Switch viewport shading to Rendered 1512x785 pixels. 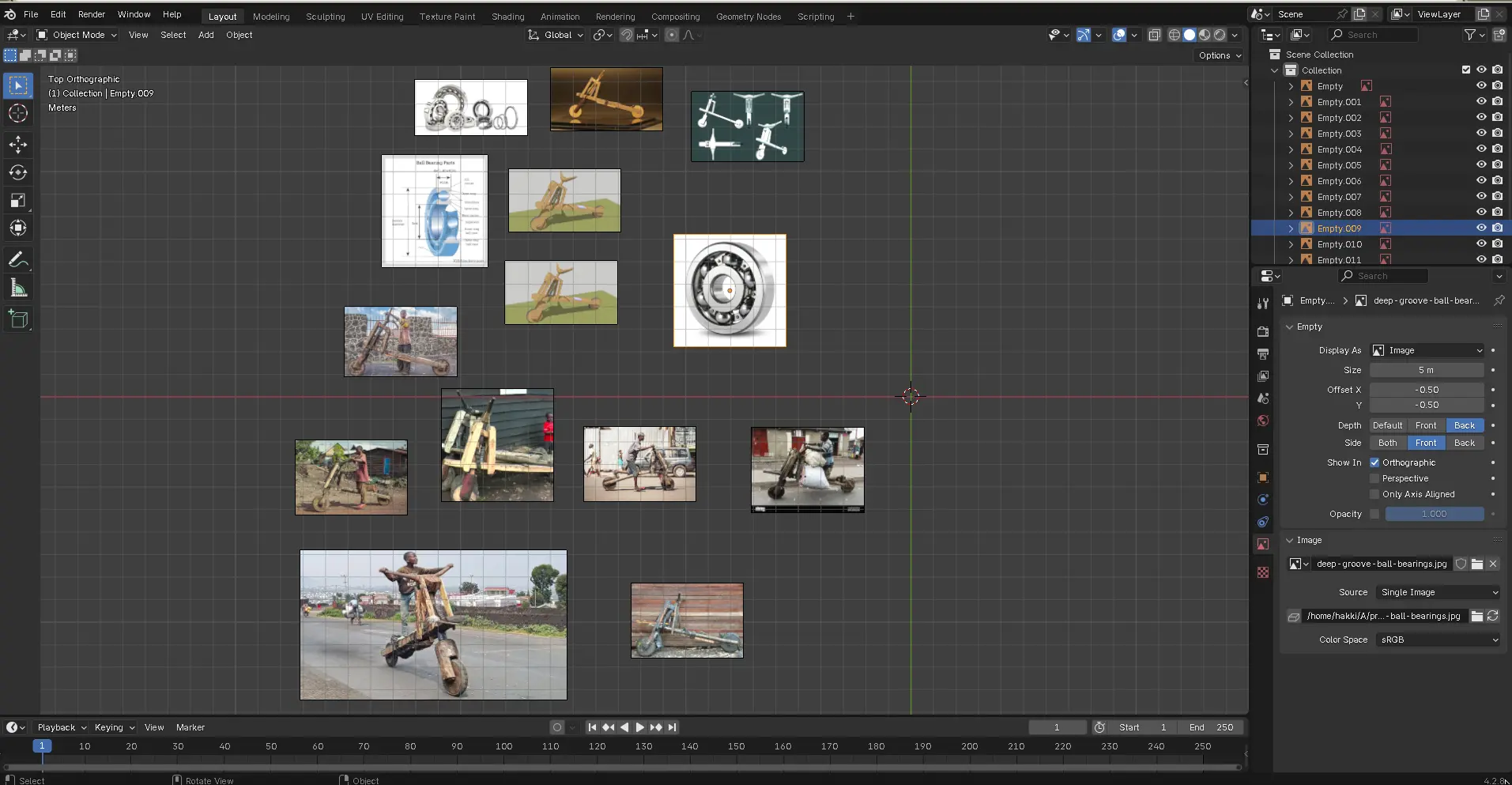pos(1220,35)
